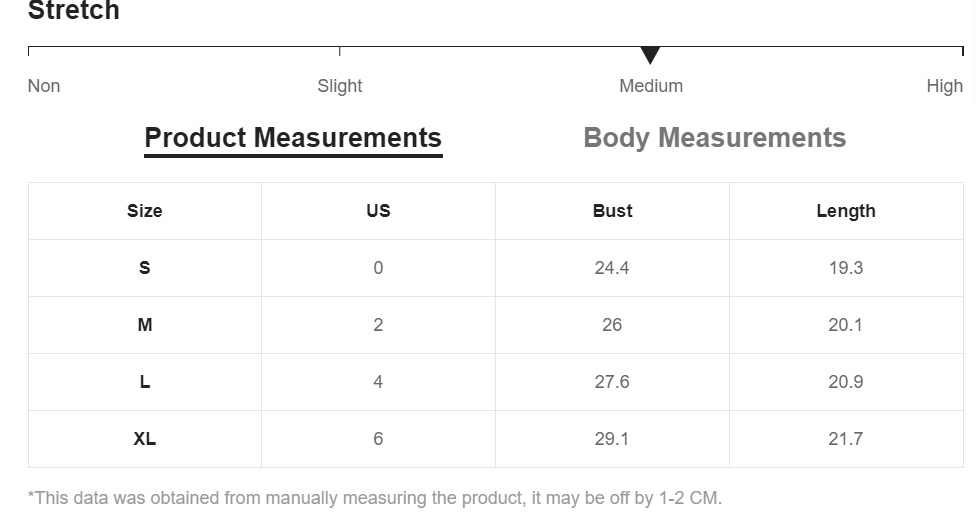This screenshot has height=528, width=976.
Task: Click the stretch indicator triangle marker
Action: (650, 55)
